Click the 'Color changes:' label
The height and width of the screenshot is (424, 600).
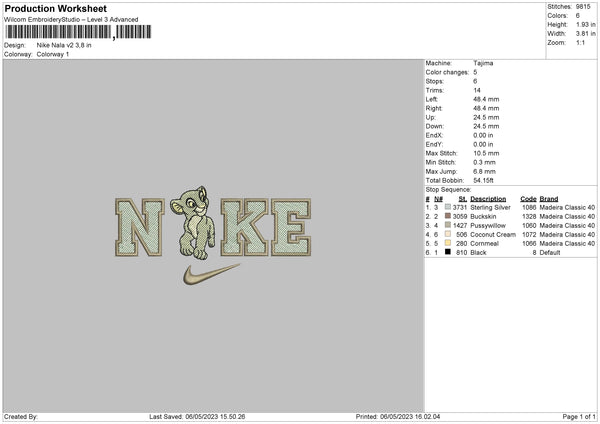point(447,72)
